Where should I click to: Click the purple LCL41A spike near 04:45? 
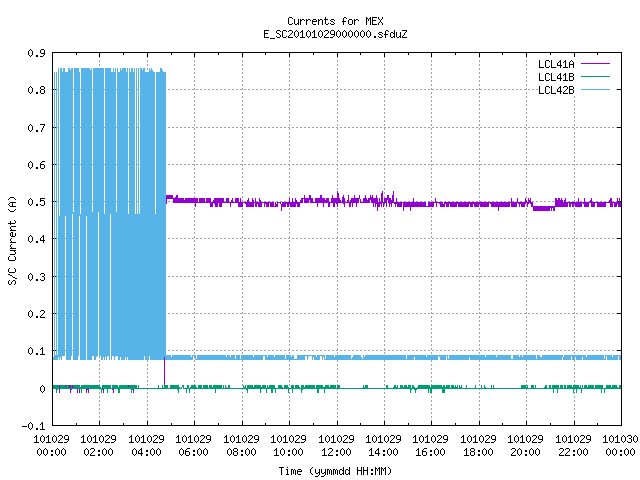pyautogui.click(x=164, y=372)
